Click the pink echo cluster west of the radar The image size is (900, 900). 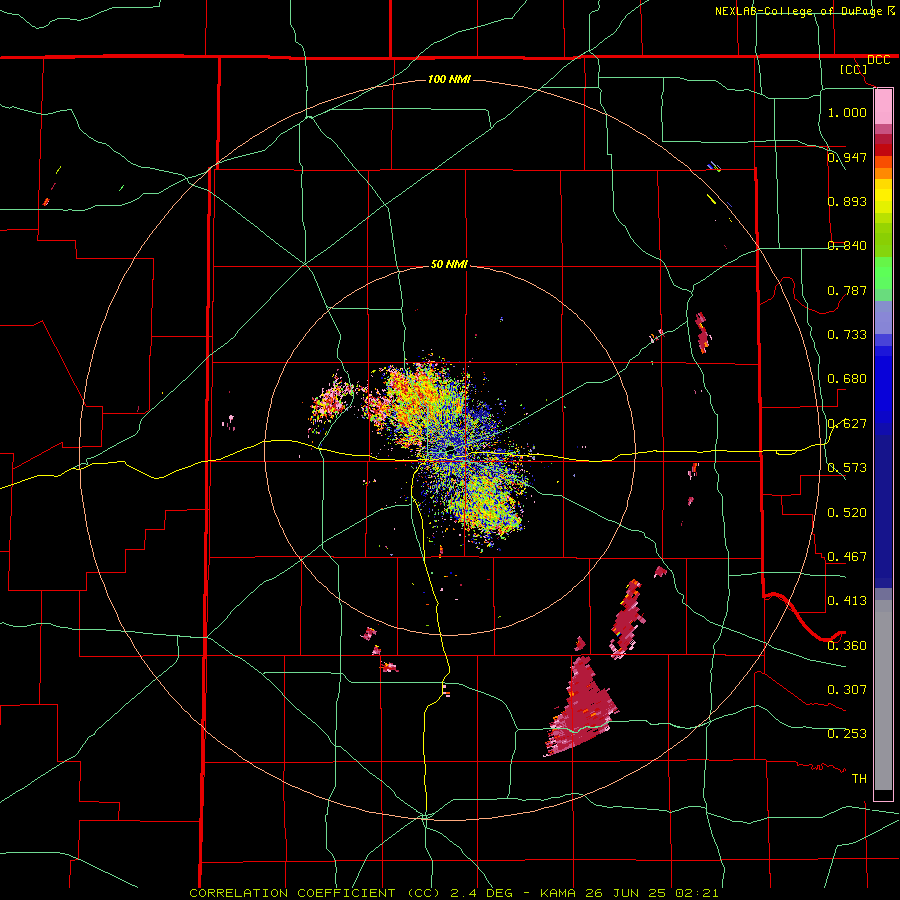[x=331, y=402]
